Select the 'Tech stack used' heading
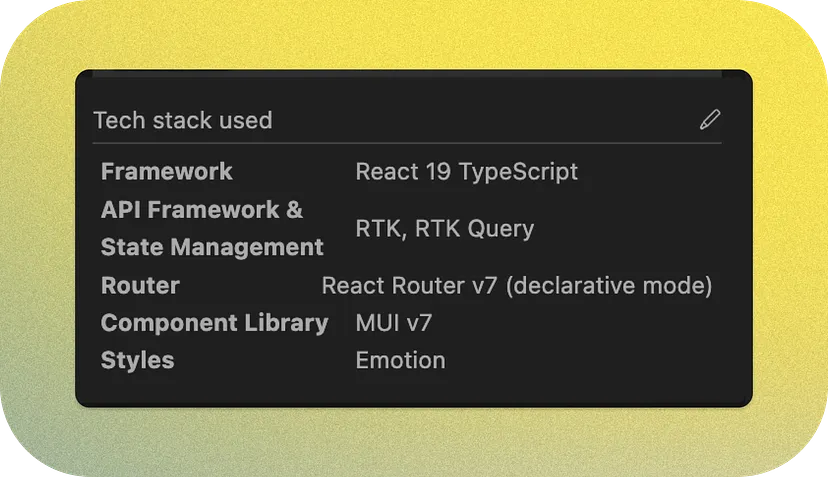 point(183,120)
